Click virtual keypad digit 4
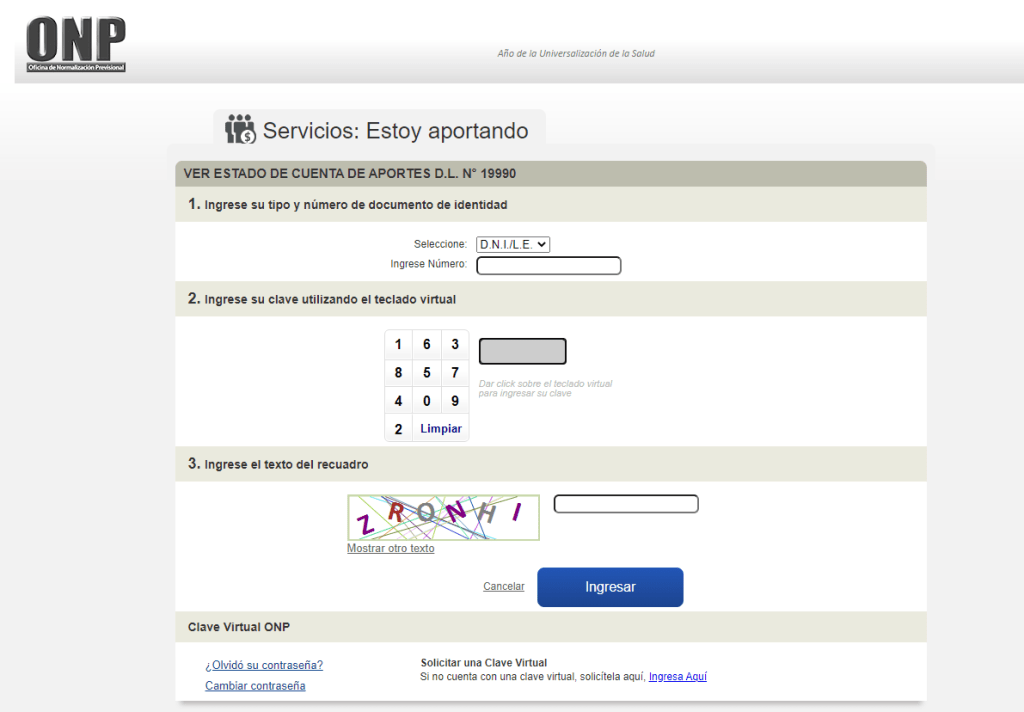 click(x=398, y=401)
